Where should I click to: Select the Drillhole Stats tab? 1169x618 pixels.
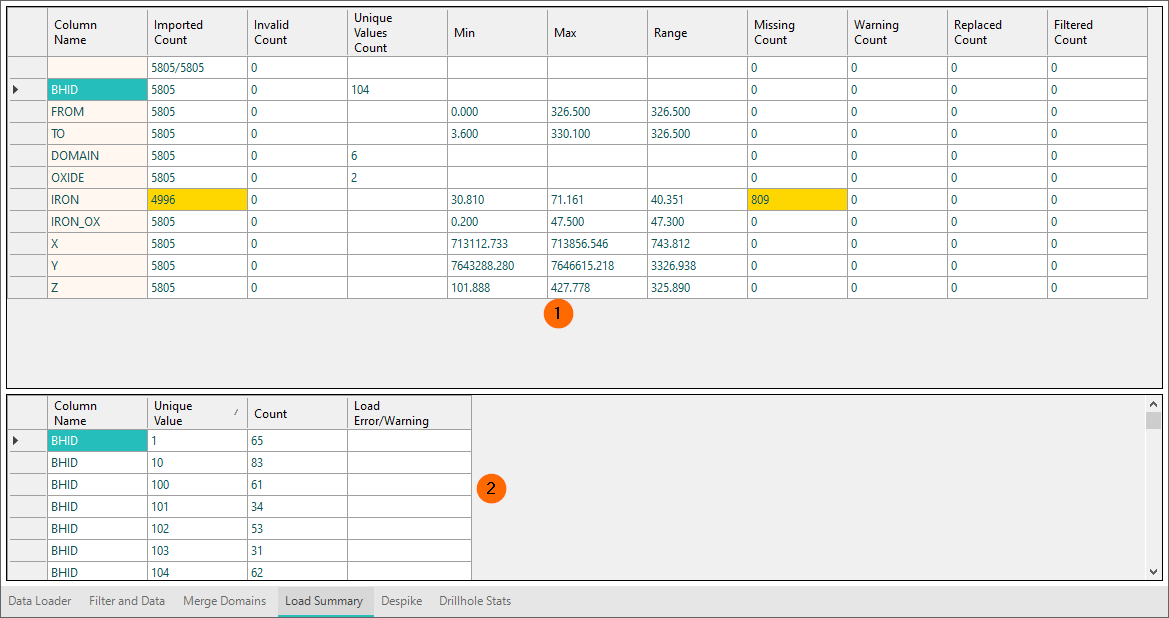pyautogui.click(x=475, y=601)
